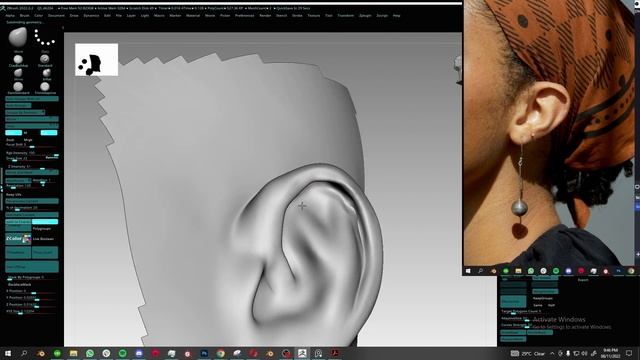Open the Transform menu
Screen dimensions: 640x360
[345, 16]
